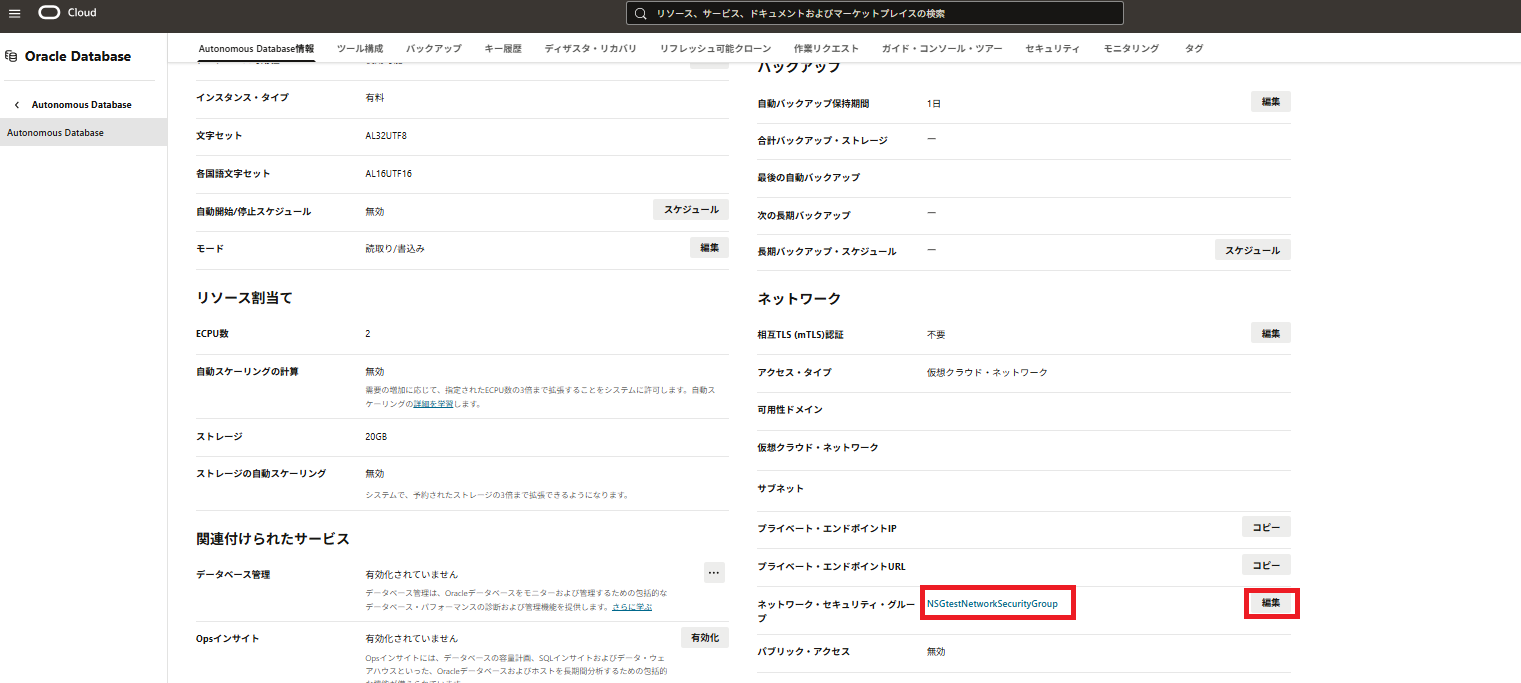Click inside the top search input field

880,13
